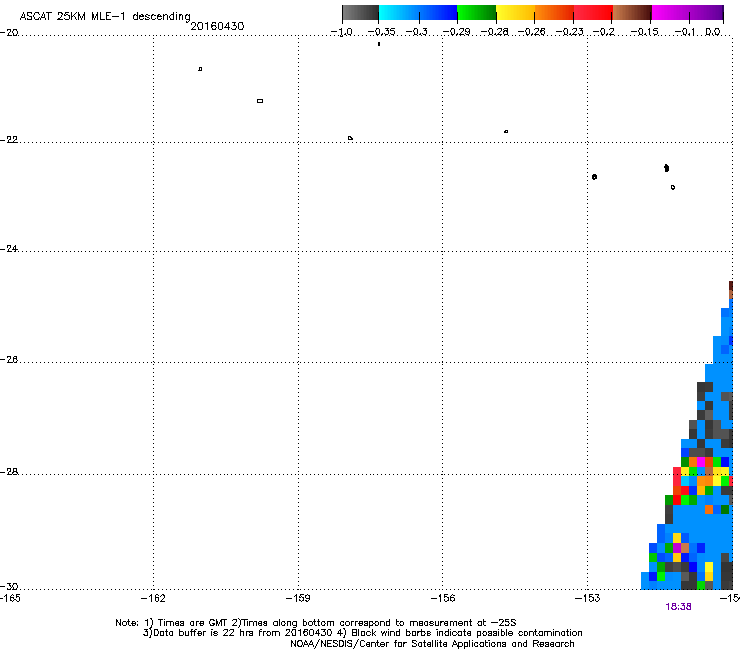Click the note line starting '3)Data buffer is 22 hrs'
The height and width of the screenshot is (650, 740).
[362, 633]
